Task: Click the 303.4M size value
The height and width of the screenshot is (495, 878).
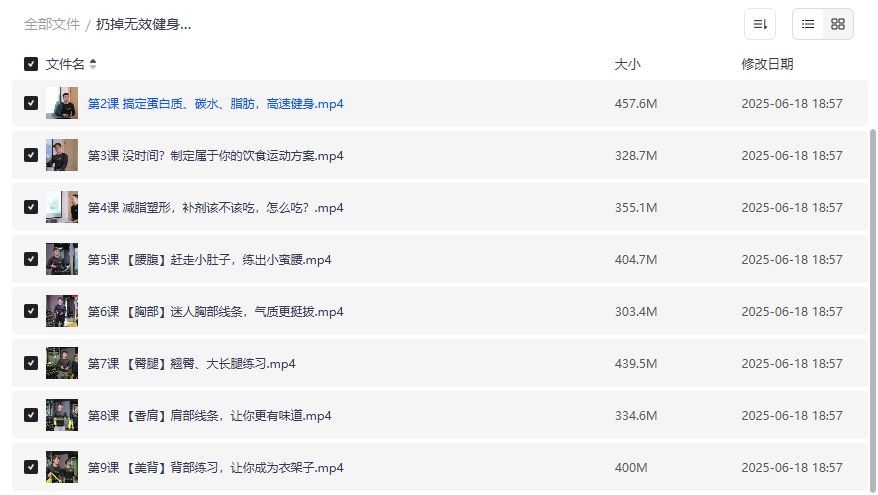Action: tap(636, 312)
